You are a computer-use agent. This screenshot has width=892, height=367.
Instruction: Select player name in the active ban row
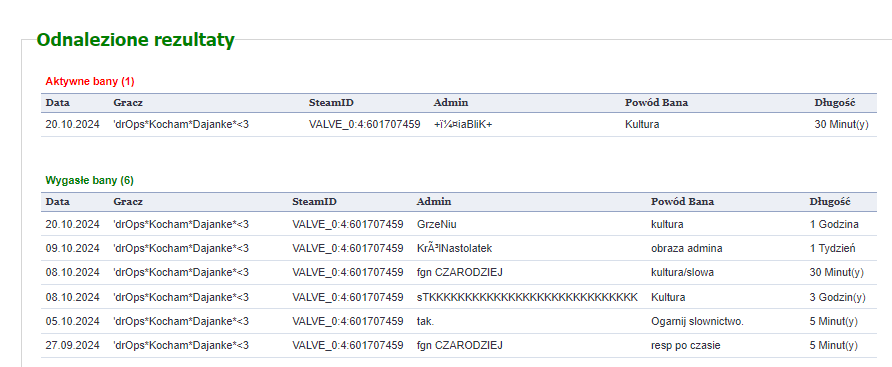tap(181, 124)
